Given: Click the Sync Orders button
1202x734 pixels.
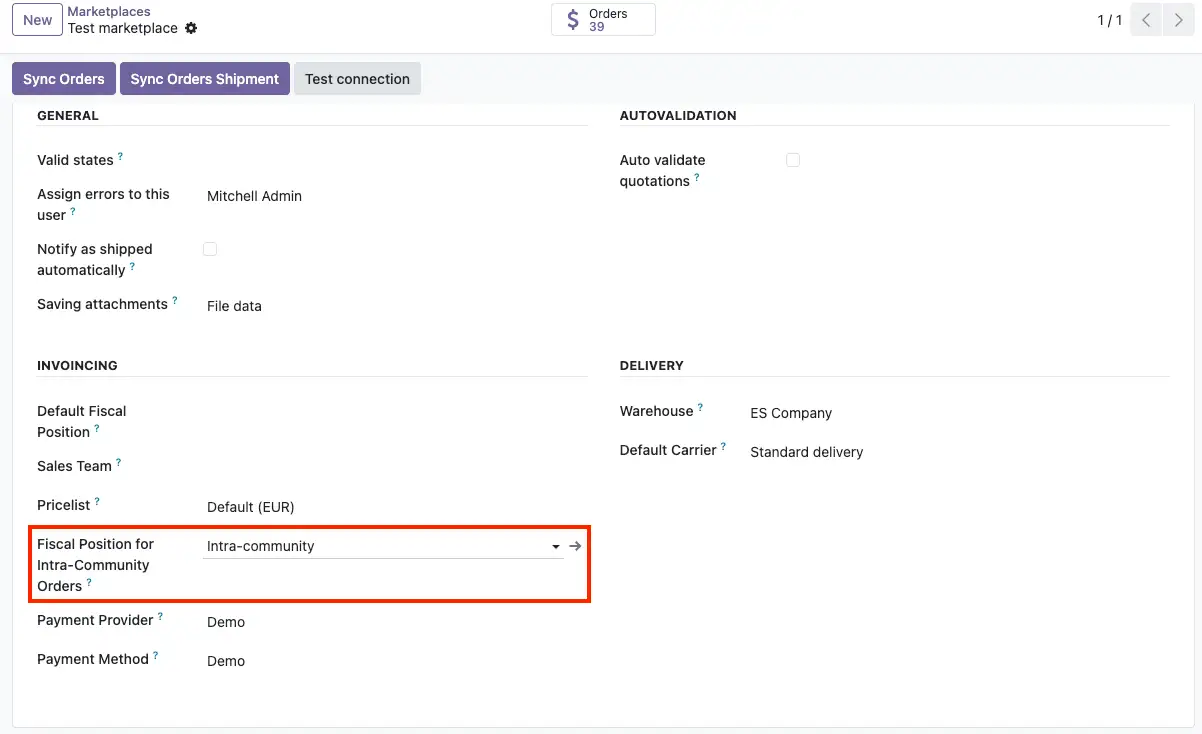Looking at the screenshot, I should (x=64, y=79).
